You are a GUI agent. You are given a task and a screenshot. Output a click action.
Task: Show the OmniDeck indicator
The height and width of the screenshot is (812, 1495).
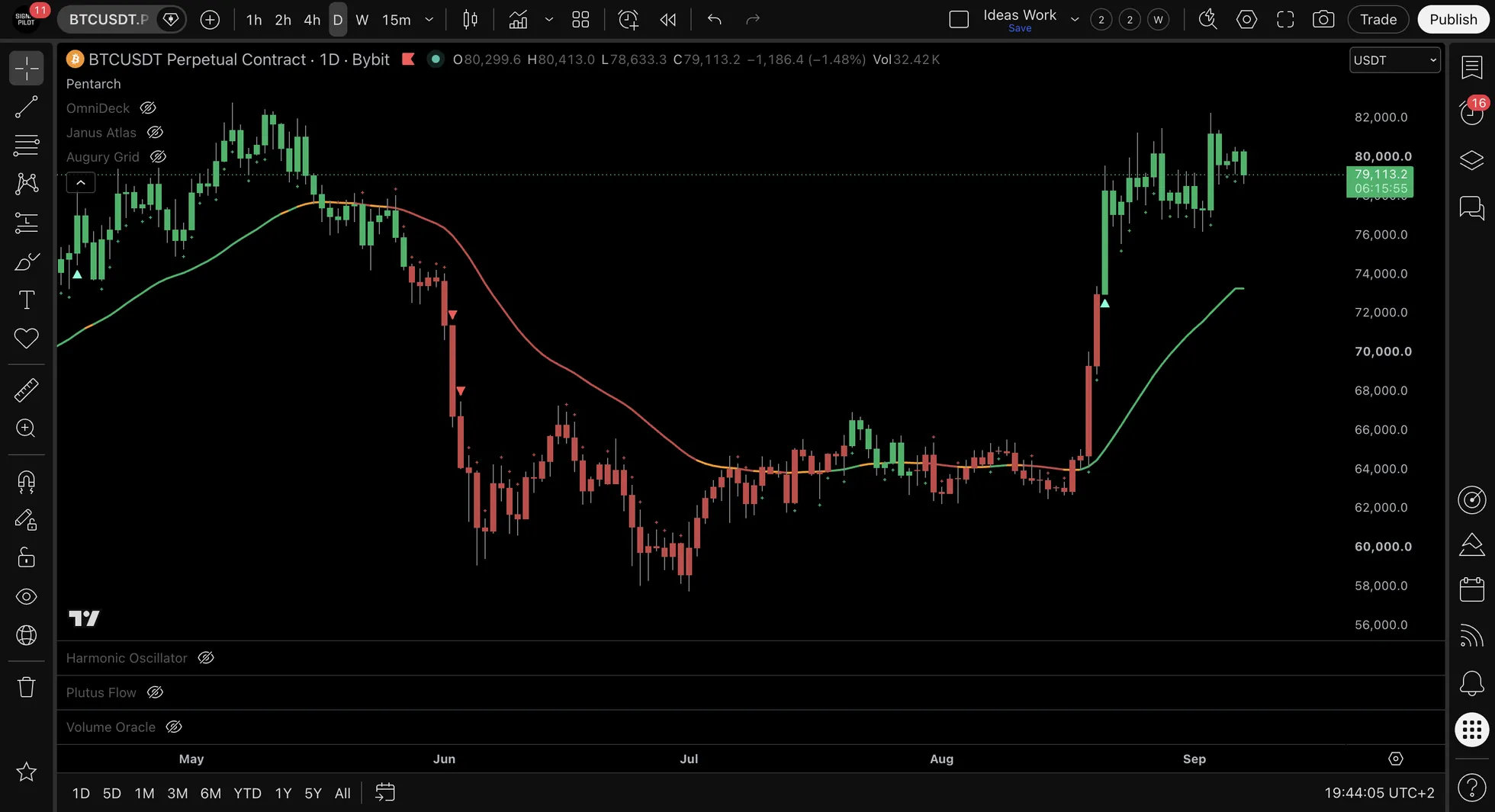[148, 108]
